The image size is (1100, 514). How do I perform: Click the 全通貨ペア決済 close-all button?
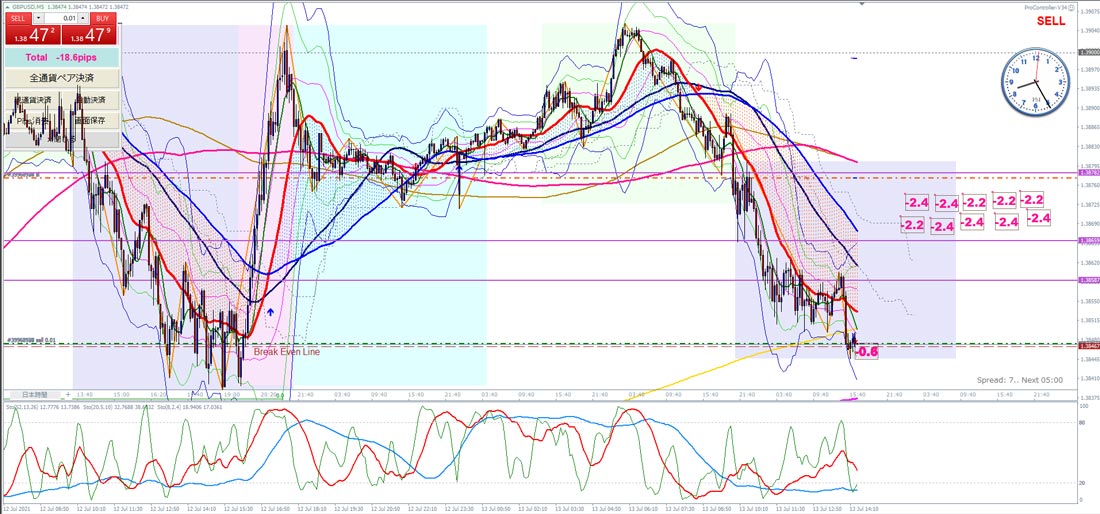62,76
